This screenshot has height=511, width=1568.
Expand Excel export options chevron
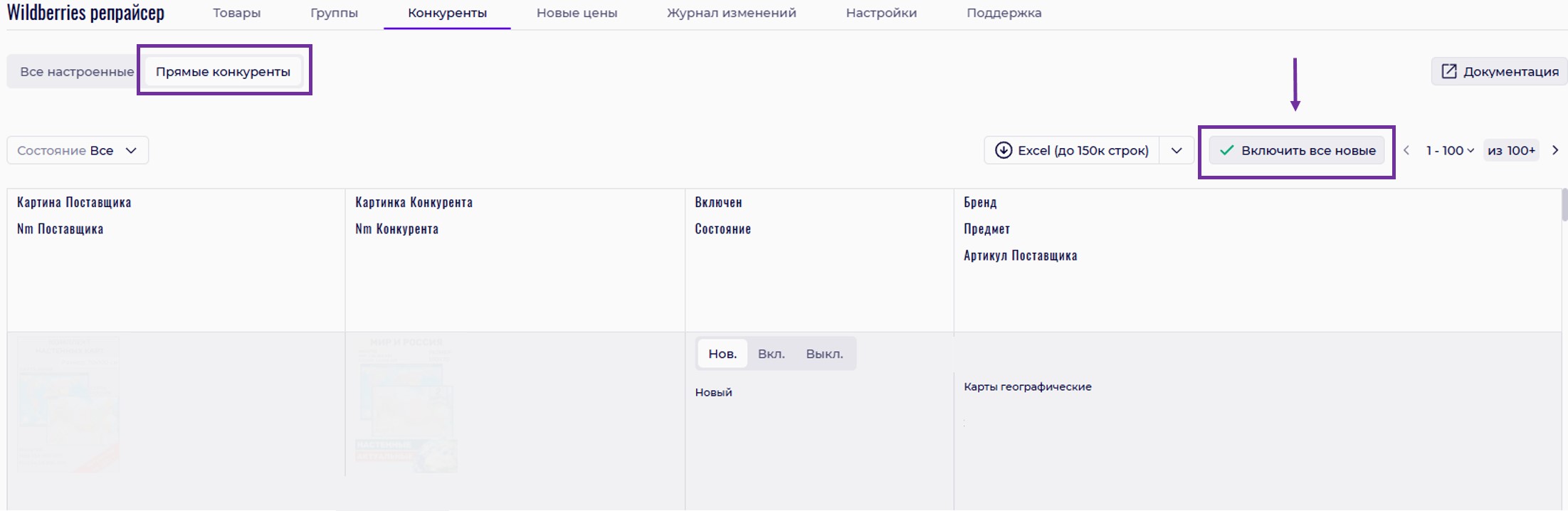click(x=1177, y=150)
